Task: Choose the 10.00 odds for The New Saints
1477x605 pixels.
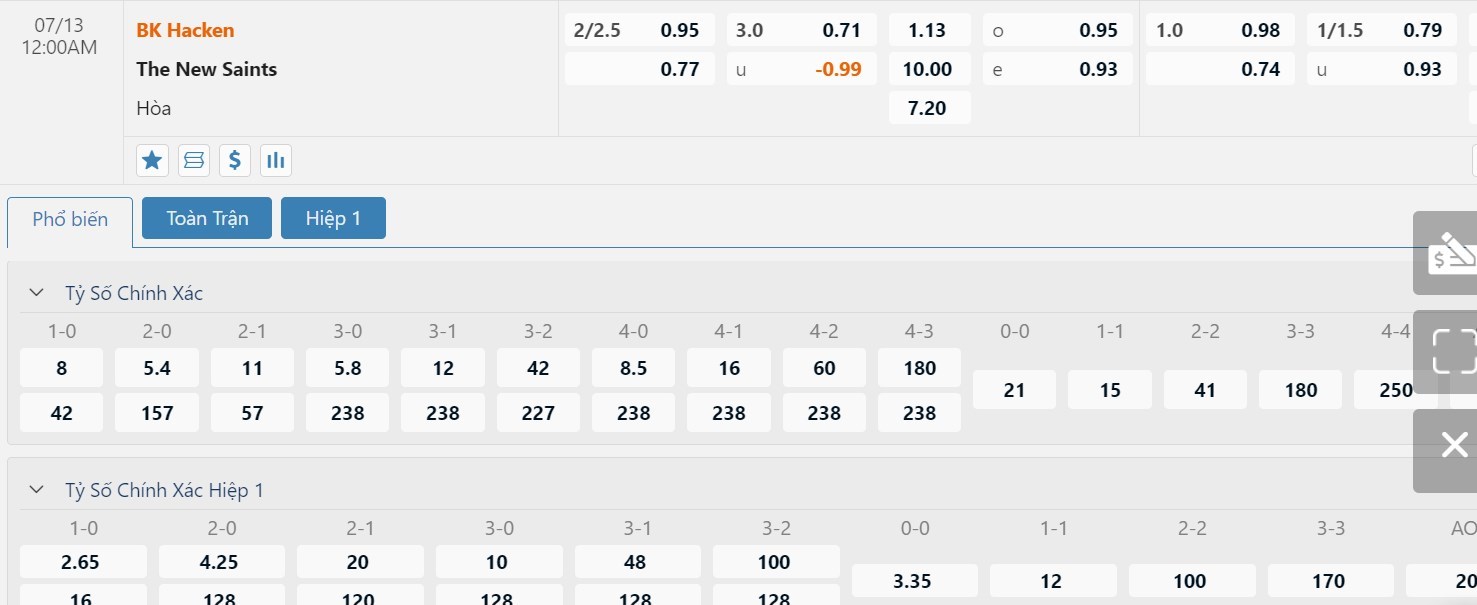Action: point(929,69)
